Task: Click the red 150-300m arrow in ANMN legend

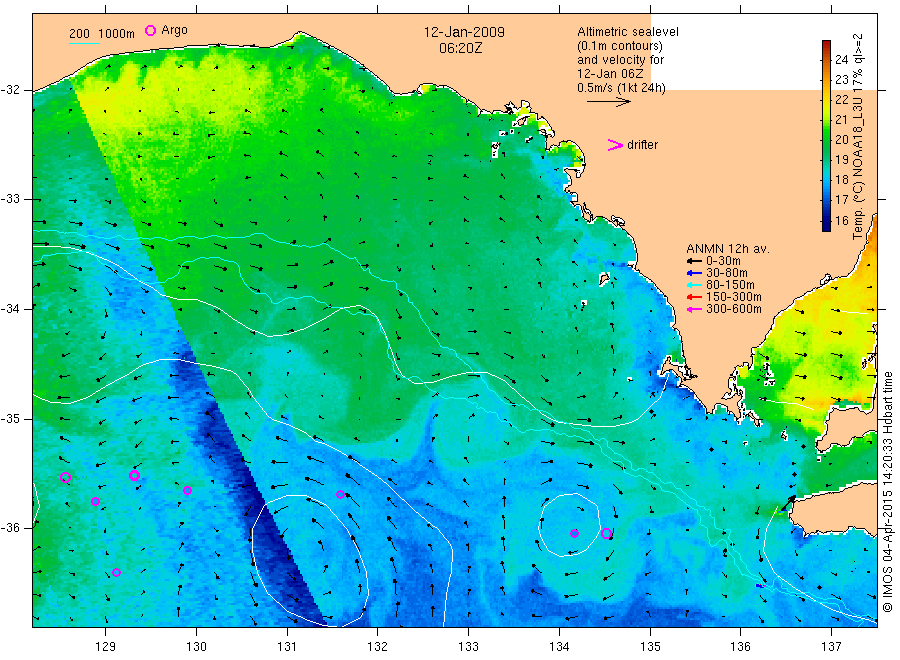Action: tap(694, 297)
